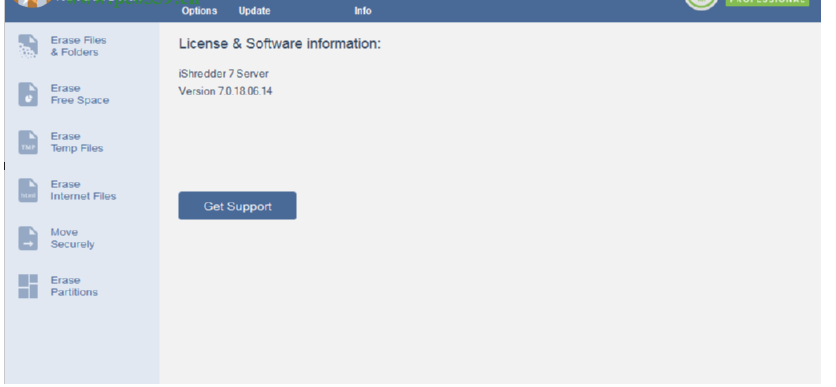The width and height of the screenshot is (836, 387).
Task: Click the app logo in top-left corner
Action: point(32,3)
